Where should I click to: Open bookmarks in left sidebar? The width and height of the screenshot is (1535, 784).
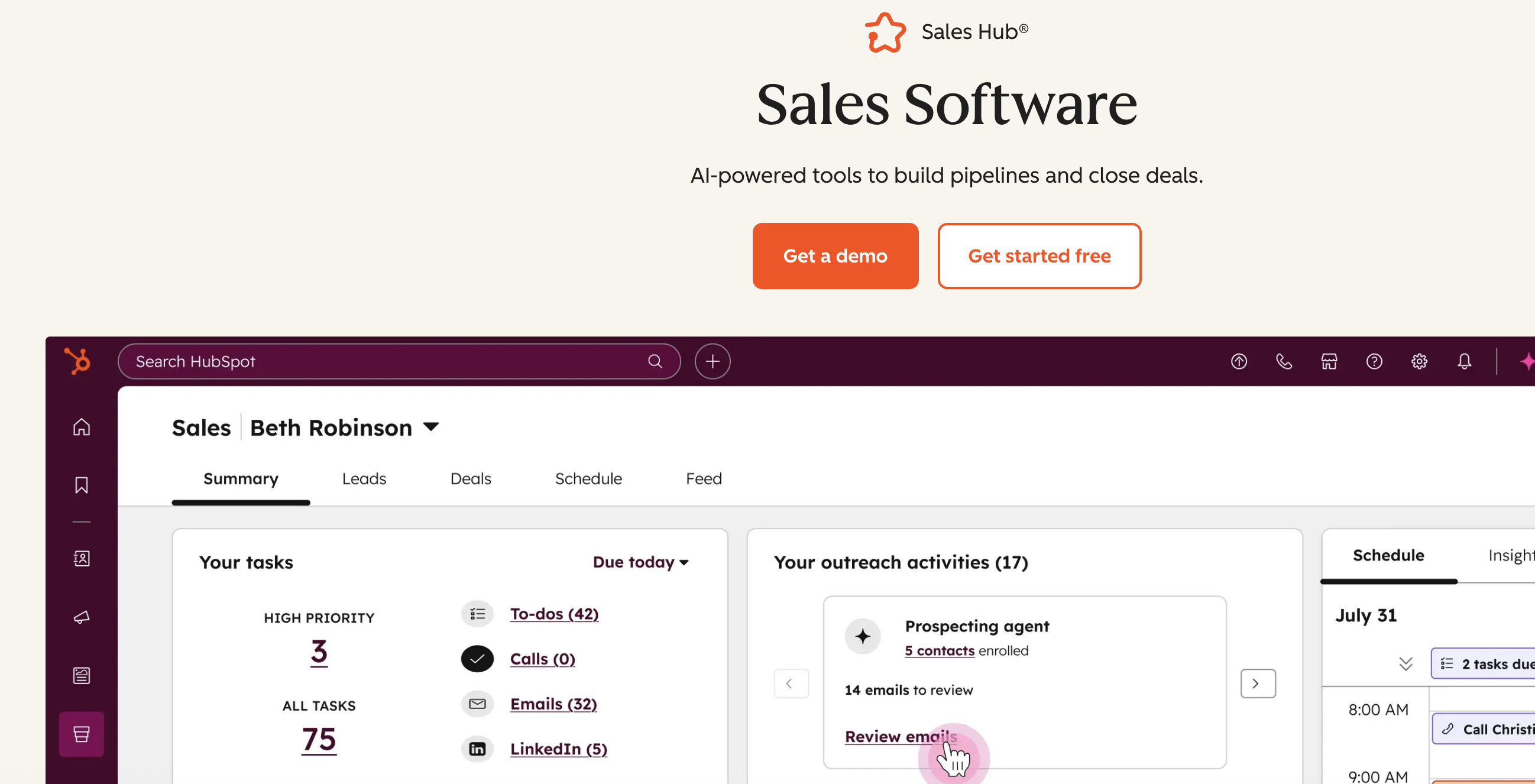pos(82,485)
